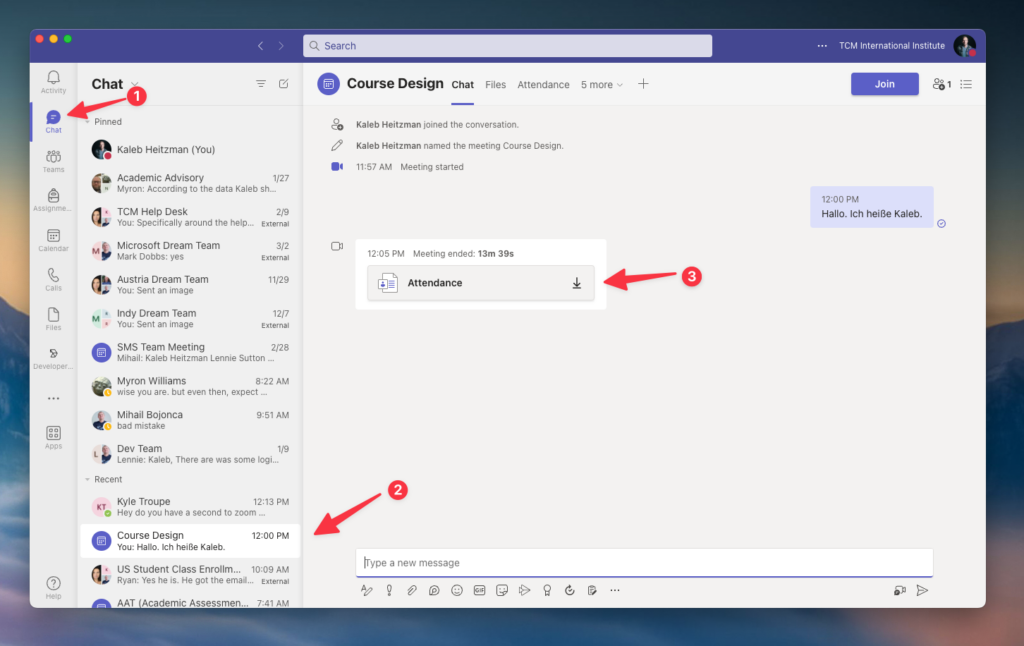
Task: Show more apps via sidebar ellipsis
Action: coord(54,398)
